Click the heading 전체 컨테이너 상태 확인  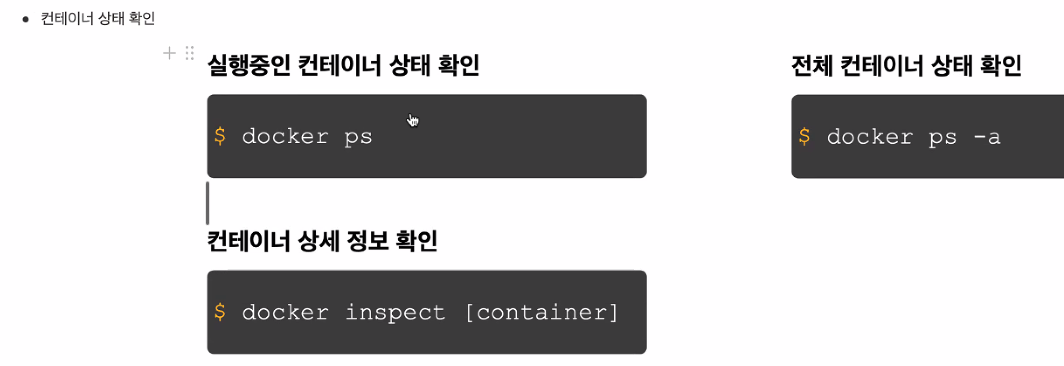pyautogui.click(x=907, y=66)
